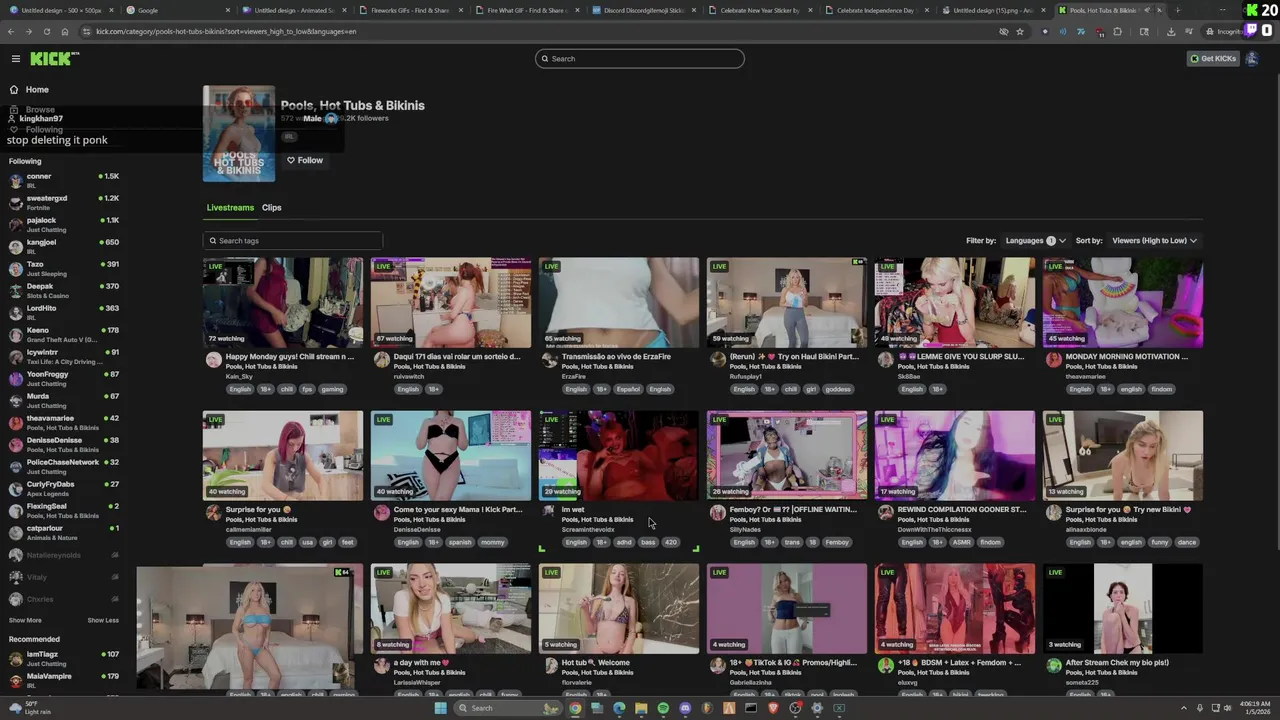
Task: Switch to the Livestreams tab
Action: tap(230, 208)
